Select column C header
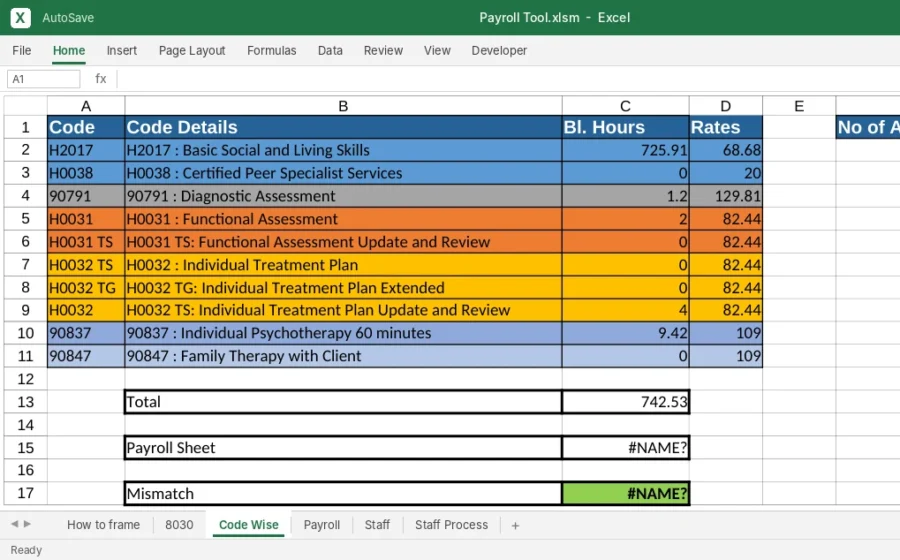The height and width of the screenshot is (560, 900). tap(626, 106)
